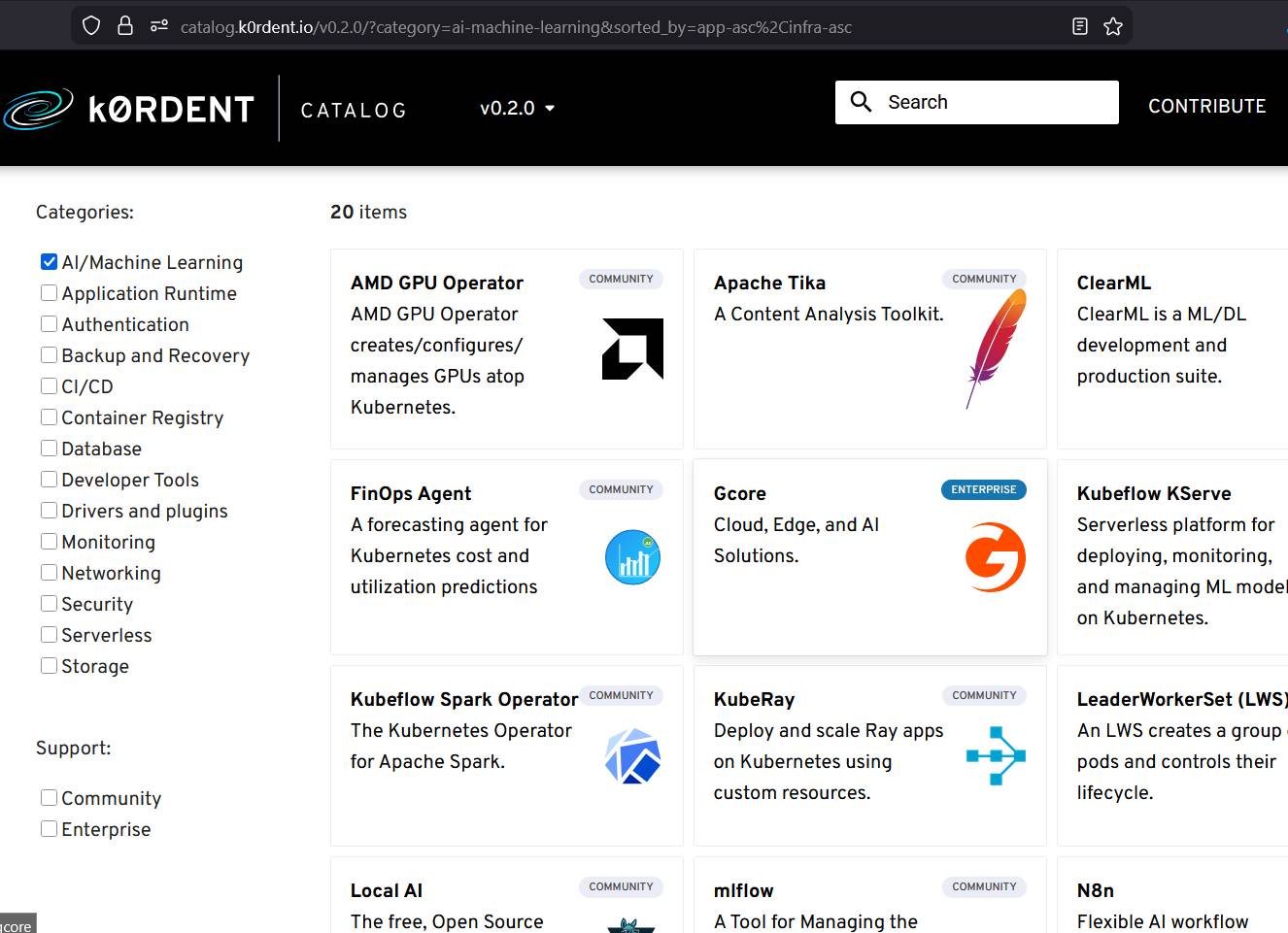The width and height of the screenshot is (1288, 933).
Task: Click the CONTRIBUTE menu link
Action: [1206, 106]
